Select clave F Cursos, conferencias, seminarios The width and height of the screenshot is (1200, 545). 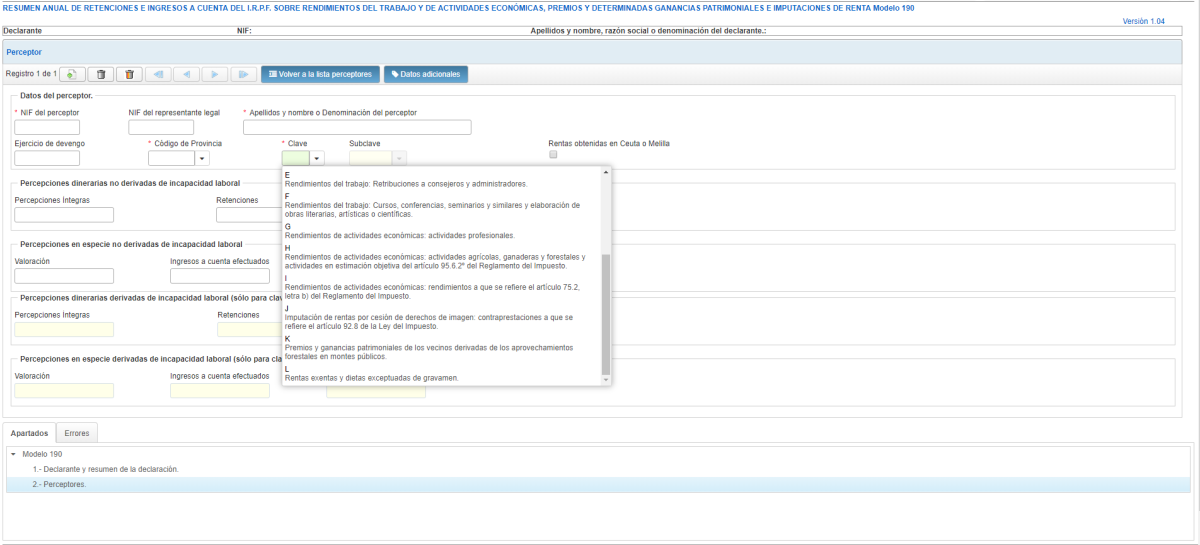pyautogui.click(x=442, y=205)
